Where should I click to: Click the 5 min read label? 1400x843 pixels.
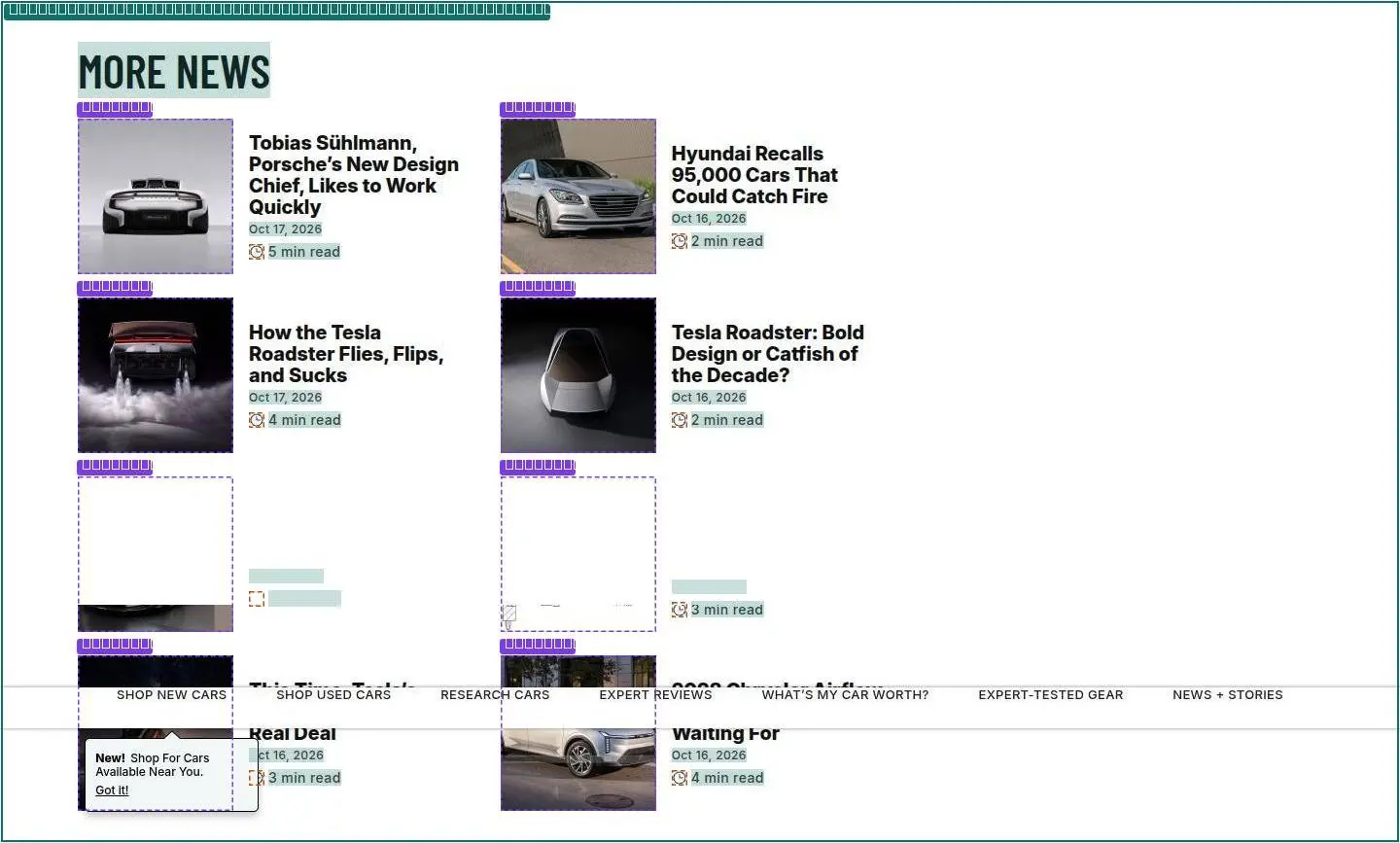click(304, 252)
